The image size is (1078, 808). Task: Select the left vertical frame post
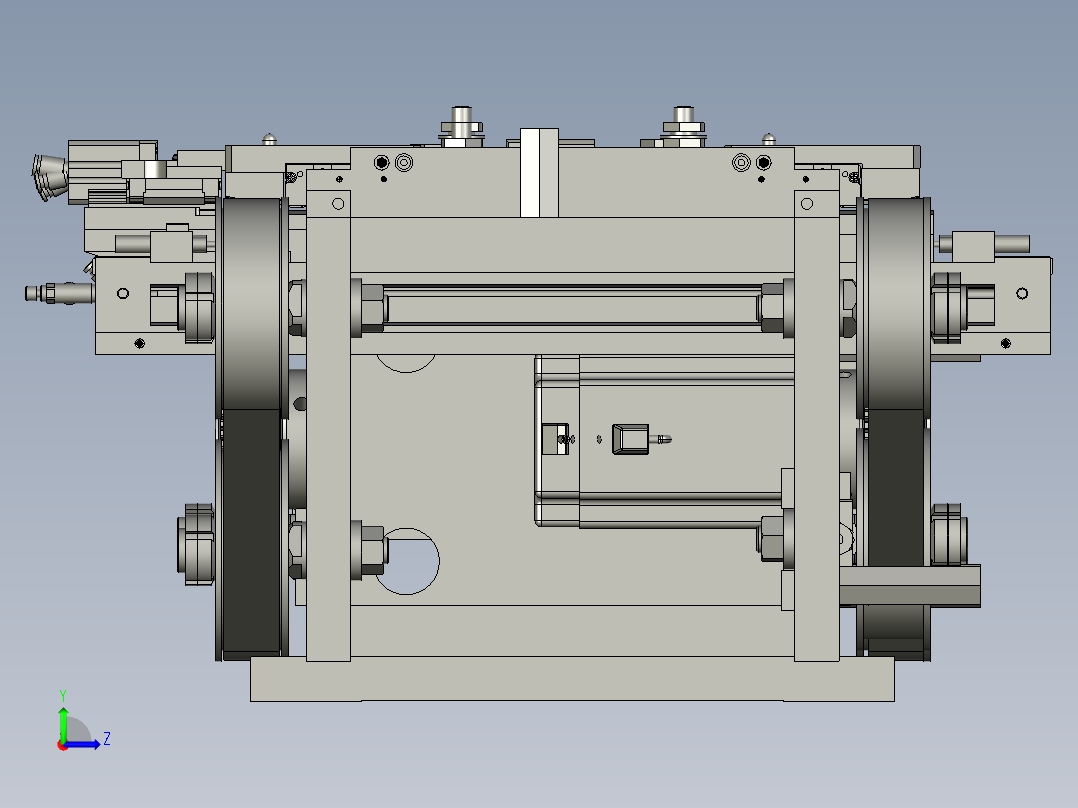[328, 415]
